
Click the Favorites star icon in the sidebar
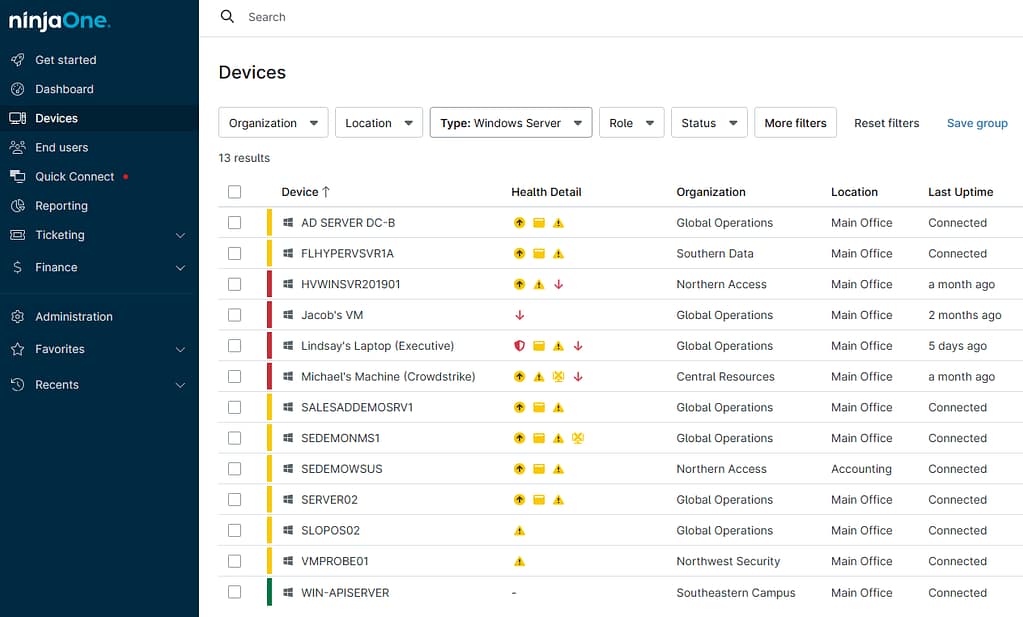coord(20,350)
